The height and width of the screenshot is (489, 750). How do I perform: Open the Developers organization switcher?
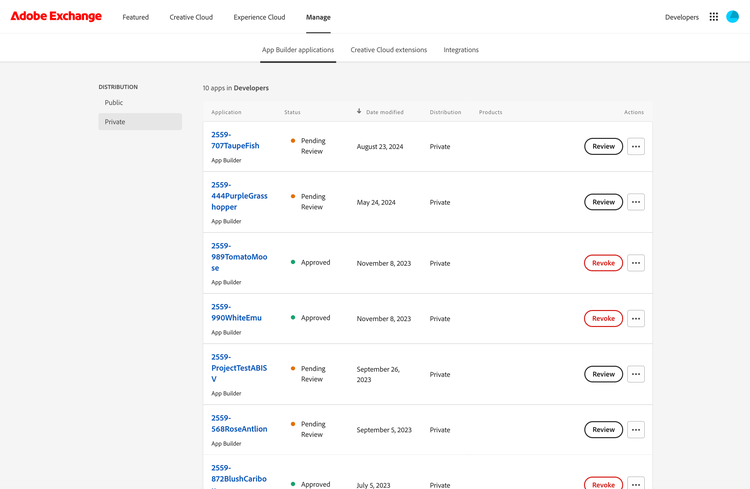(x=682, y=17)
